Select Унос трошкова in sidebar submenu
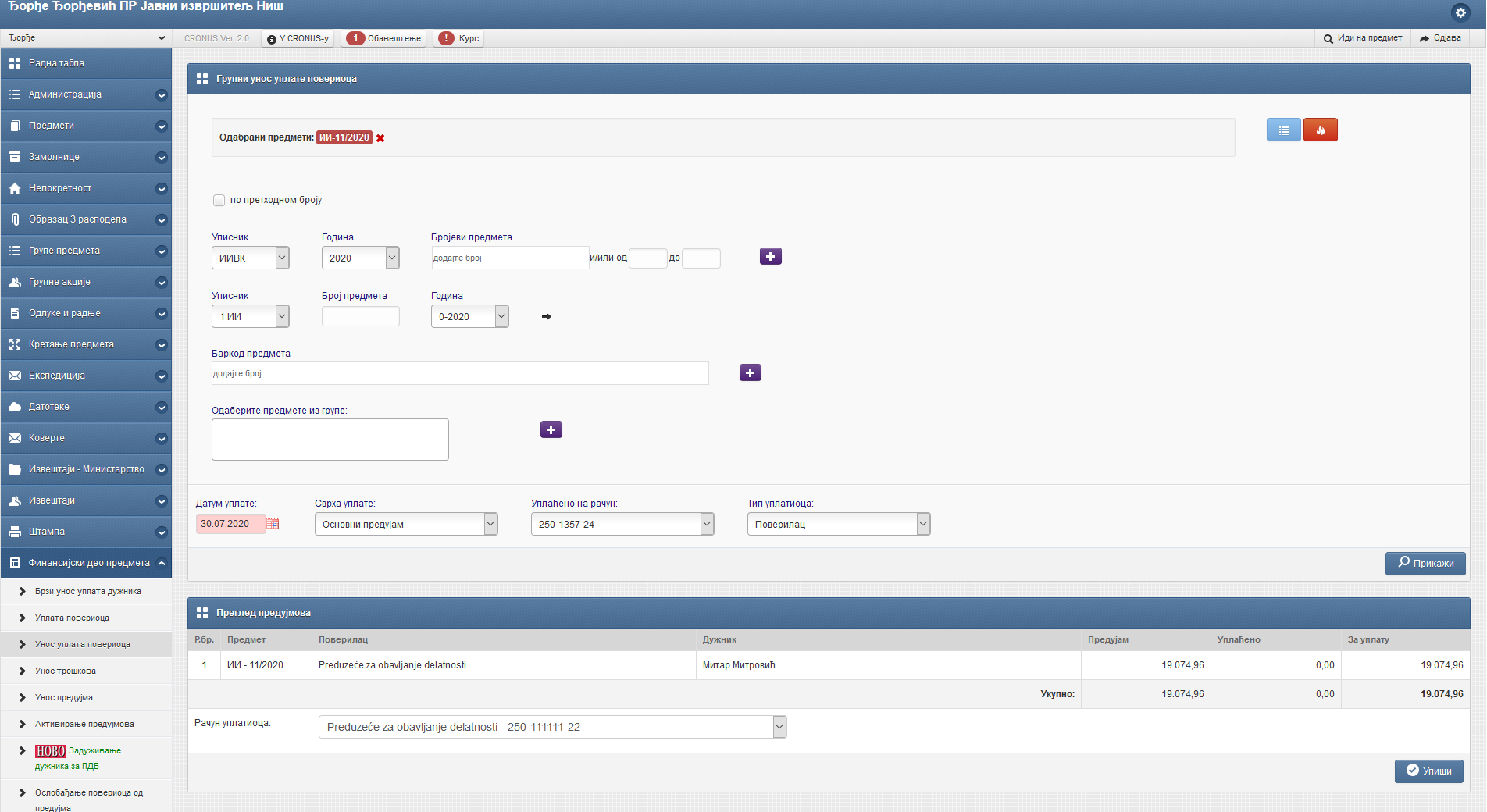1487x812 pixels. coord(66,671)
